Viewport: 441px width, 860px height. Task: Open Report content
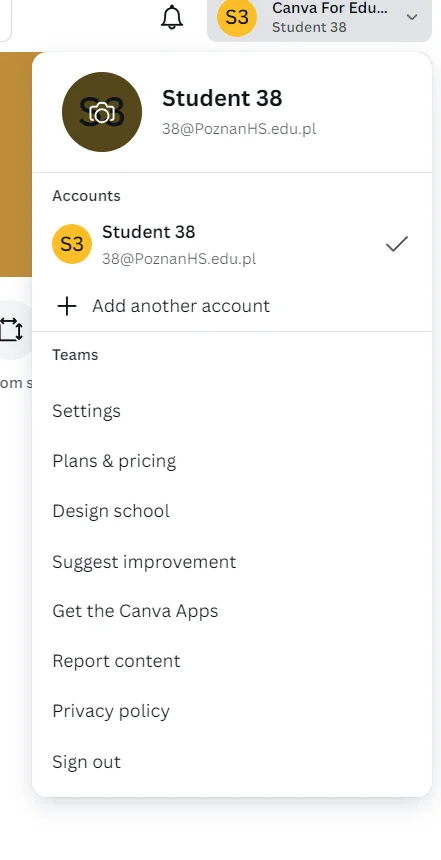tap(116, 661)
